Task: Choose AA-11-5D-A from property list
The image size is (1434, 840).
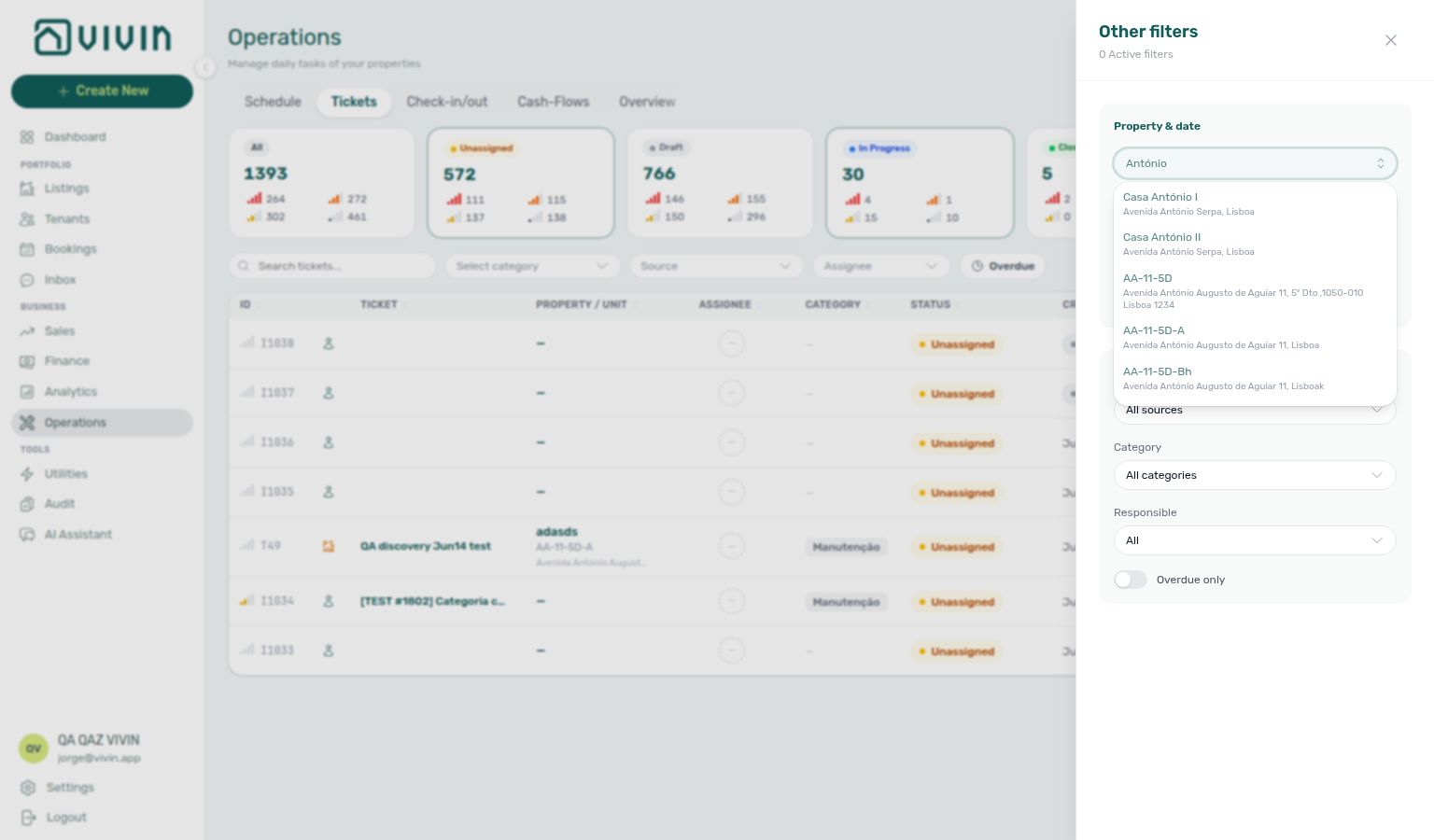Action: (x=1255, y=338)
